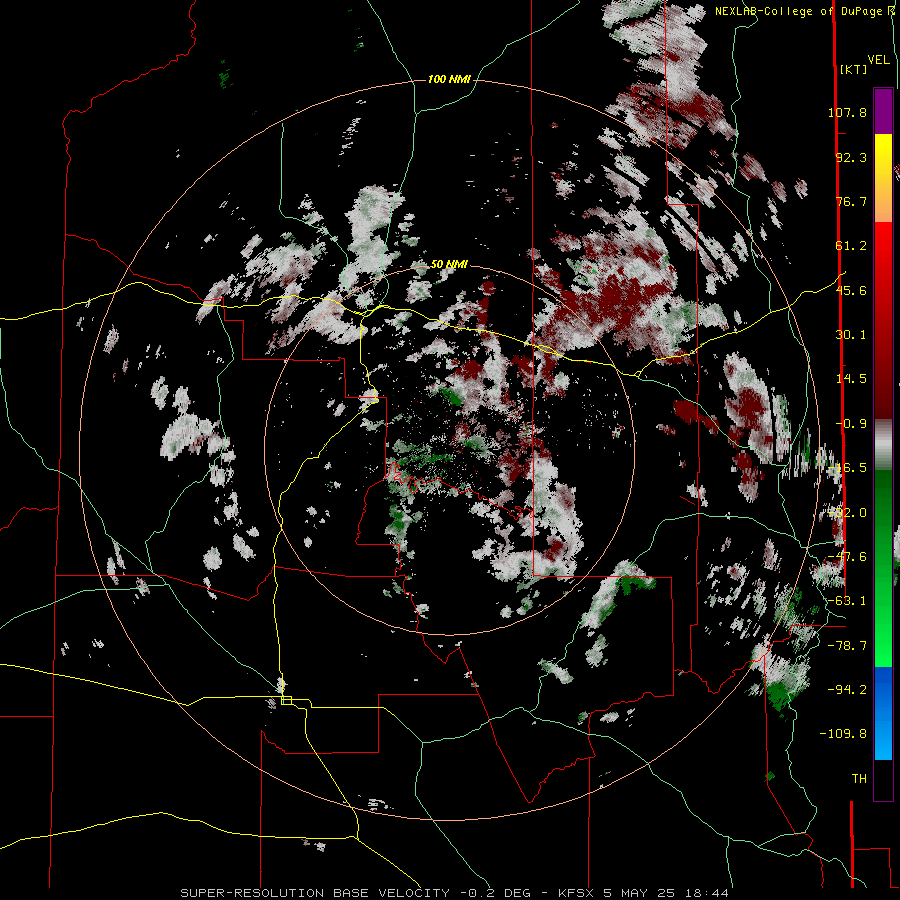Click the 50 NMI range ring label
Screen dimensions: 900x900
coord(449,264)
